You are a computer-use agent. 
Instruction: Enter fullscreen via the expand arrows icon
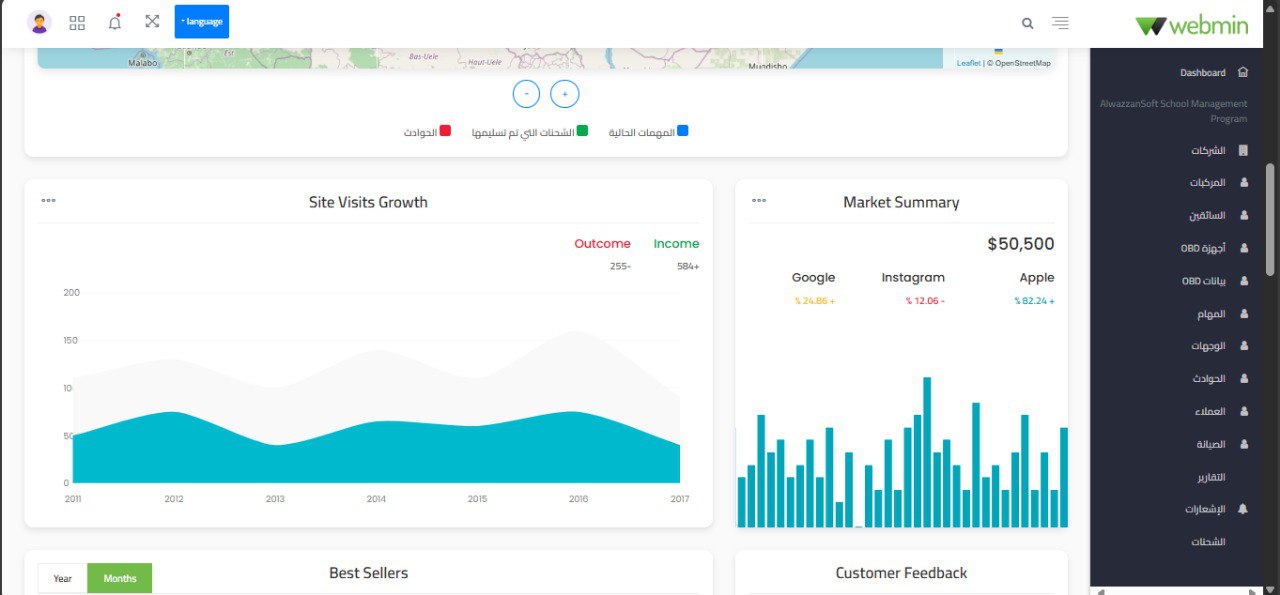(x=151, y=21)
